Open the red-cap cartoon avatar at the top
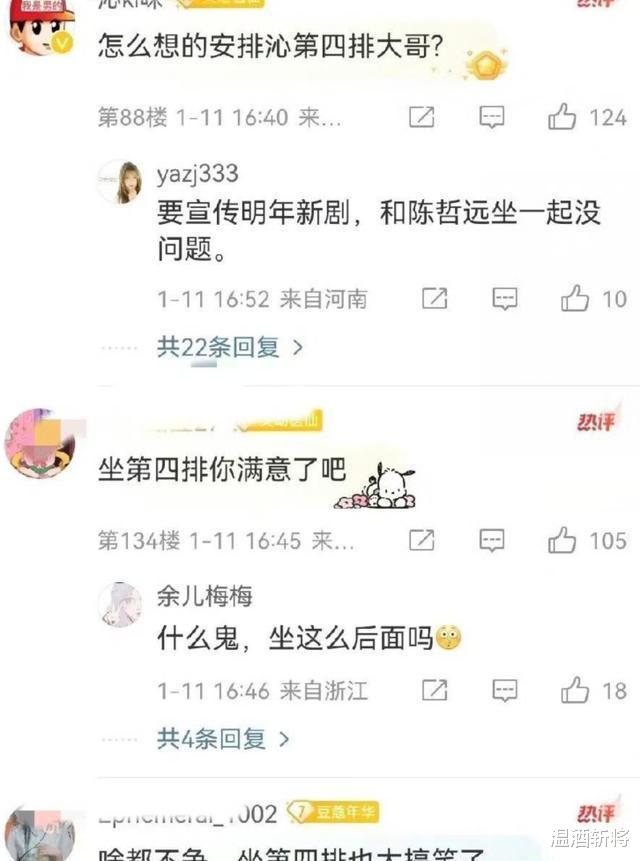 pyautogui.click(x=40, y=27)
